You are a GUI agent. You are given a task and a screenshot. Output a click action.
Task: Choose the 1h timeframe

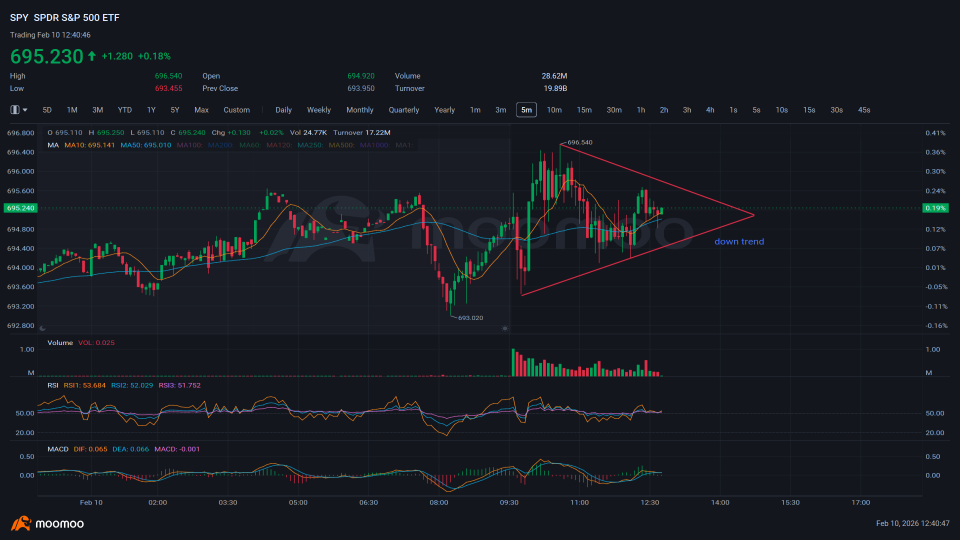click(641, 110)
